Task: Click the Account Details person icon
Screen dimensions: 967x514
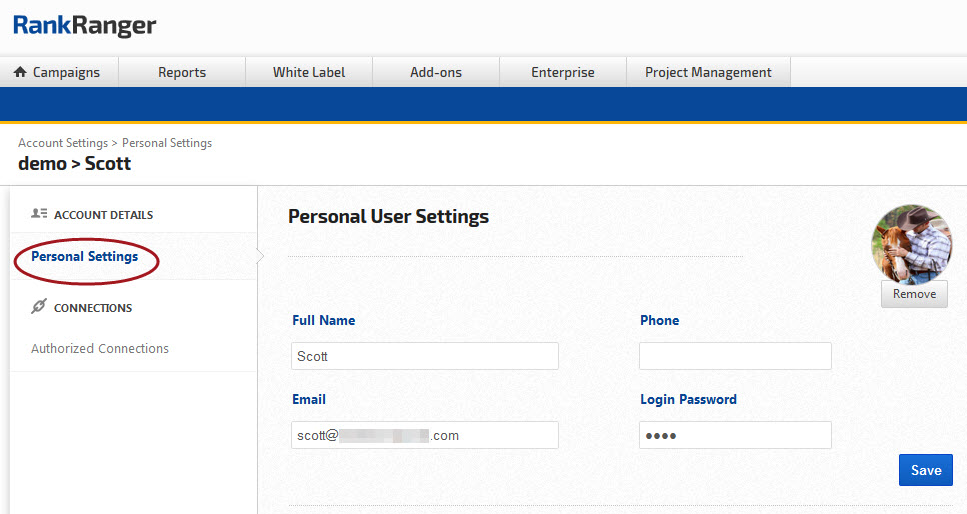Action: 39,214
